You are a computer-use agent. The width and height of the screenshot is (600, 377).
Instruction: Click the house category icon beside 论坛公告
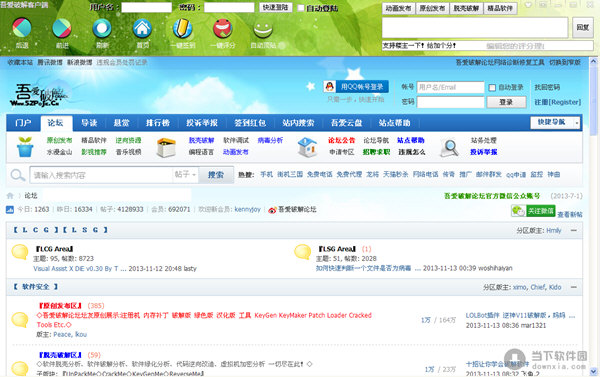click(x=307, y=147)
